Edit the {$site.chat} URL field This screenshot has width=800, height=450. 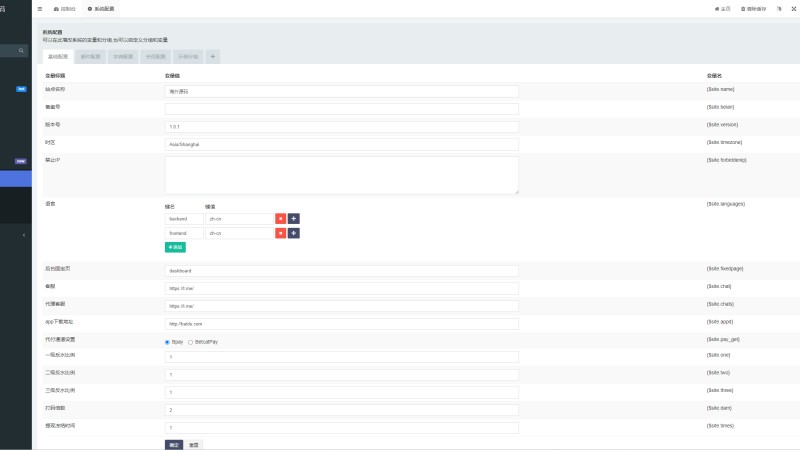[x=342, y=288]
